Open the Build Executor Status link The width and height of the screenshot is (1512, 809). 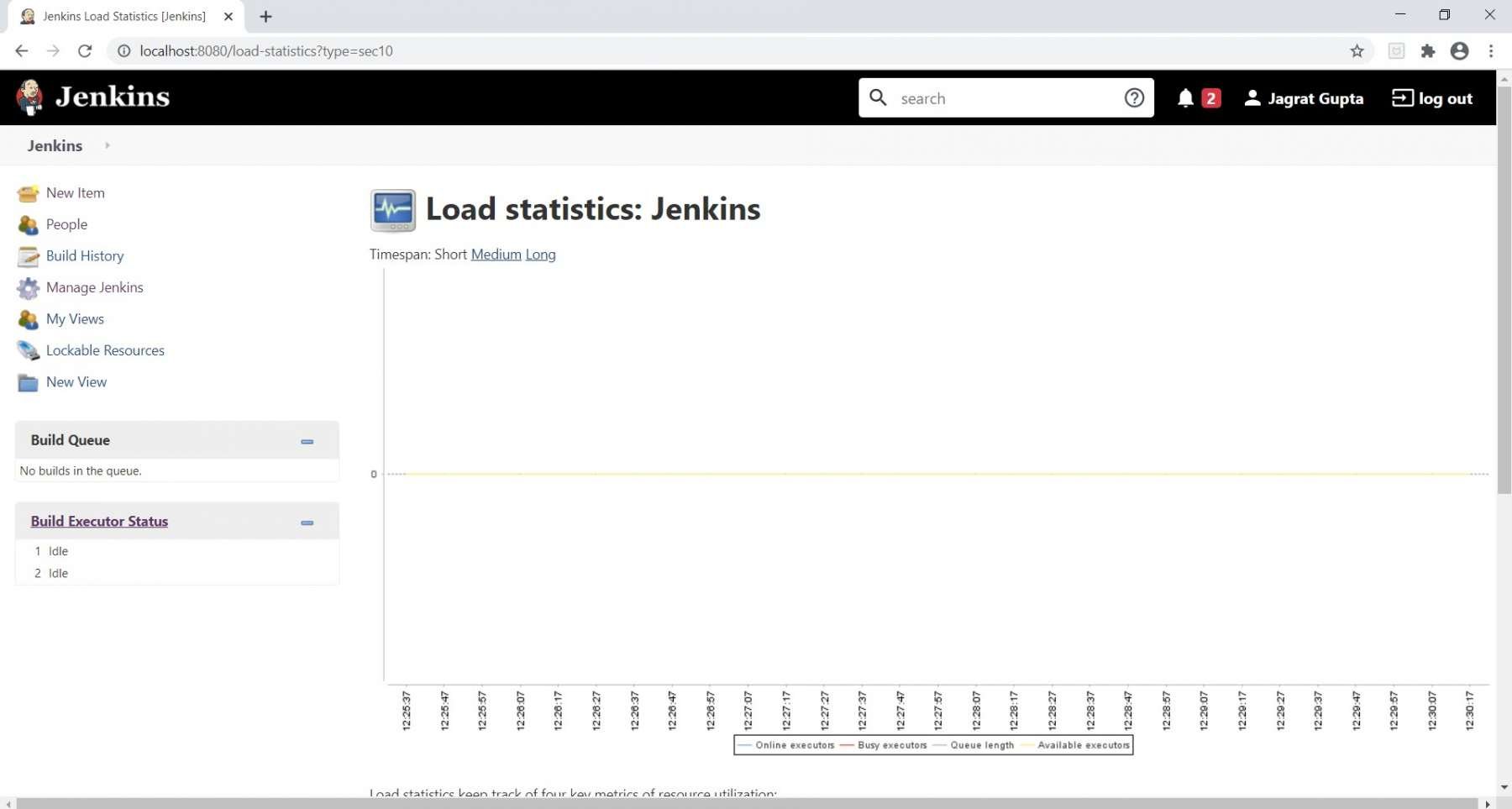click(x=99, y=521)
